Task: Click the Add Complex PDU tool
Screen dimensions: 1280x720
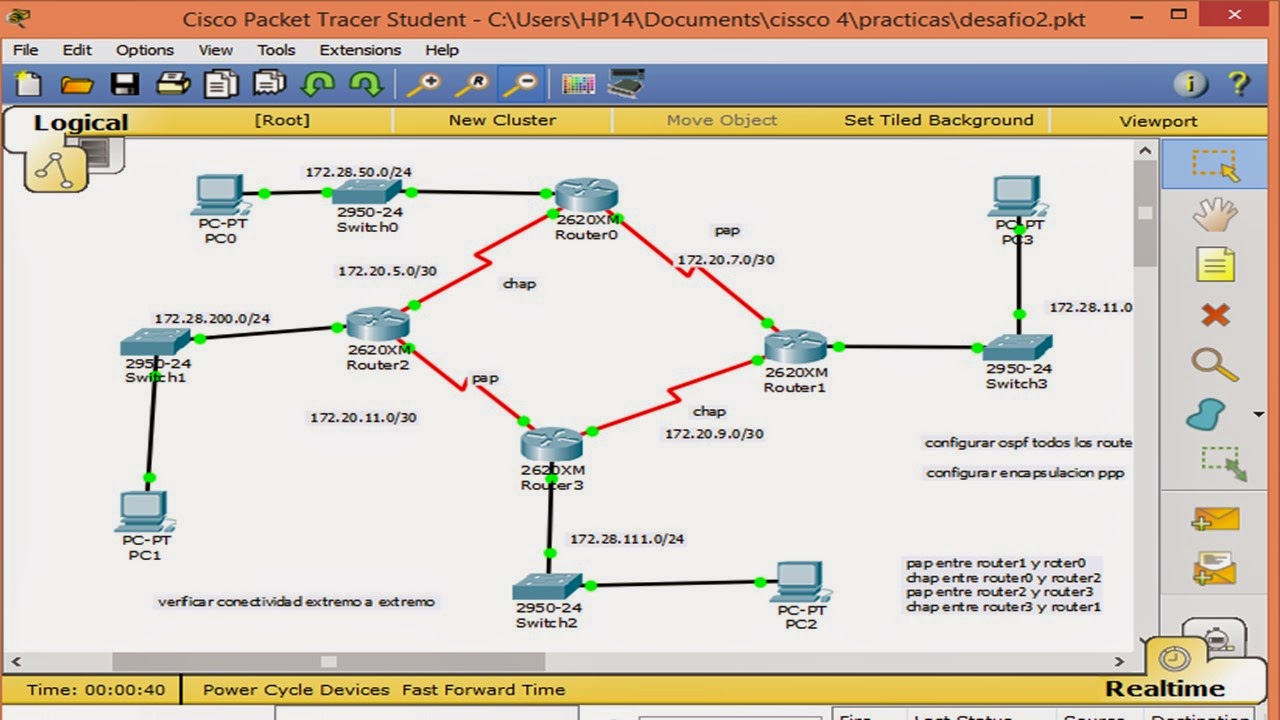Action: point(1213,568)
